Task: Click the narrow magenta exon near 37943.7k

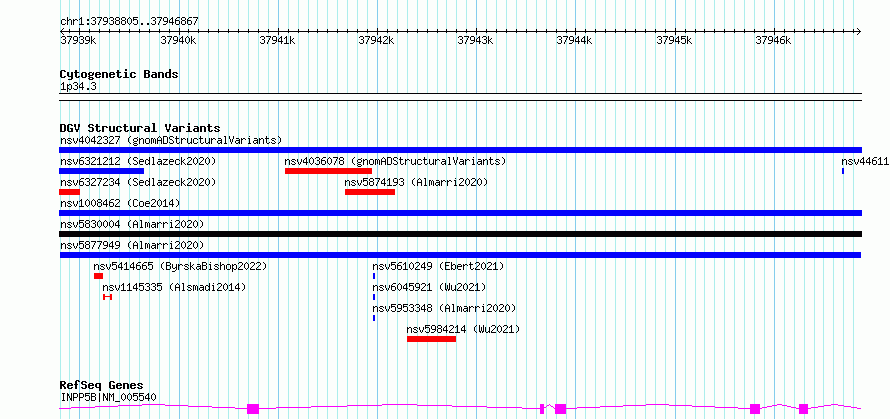Action: pos(542,409)
